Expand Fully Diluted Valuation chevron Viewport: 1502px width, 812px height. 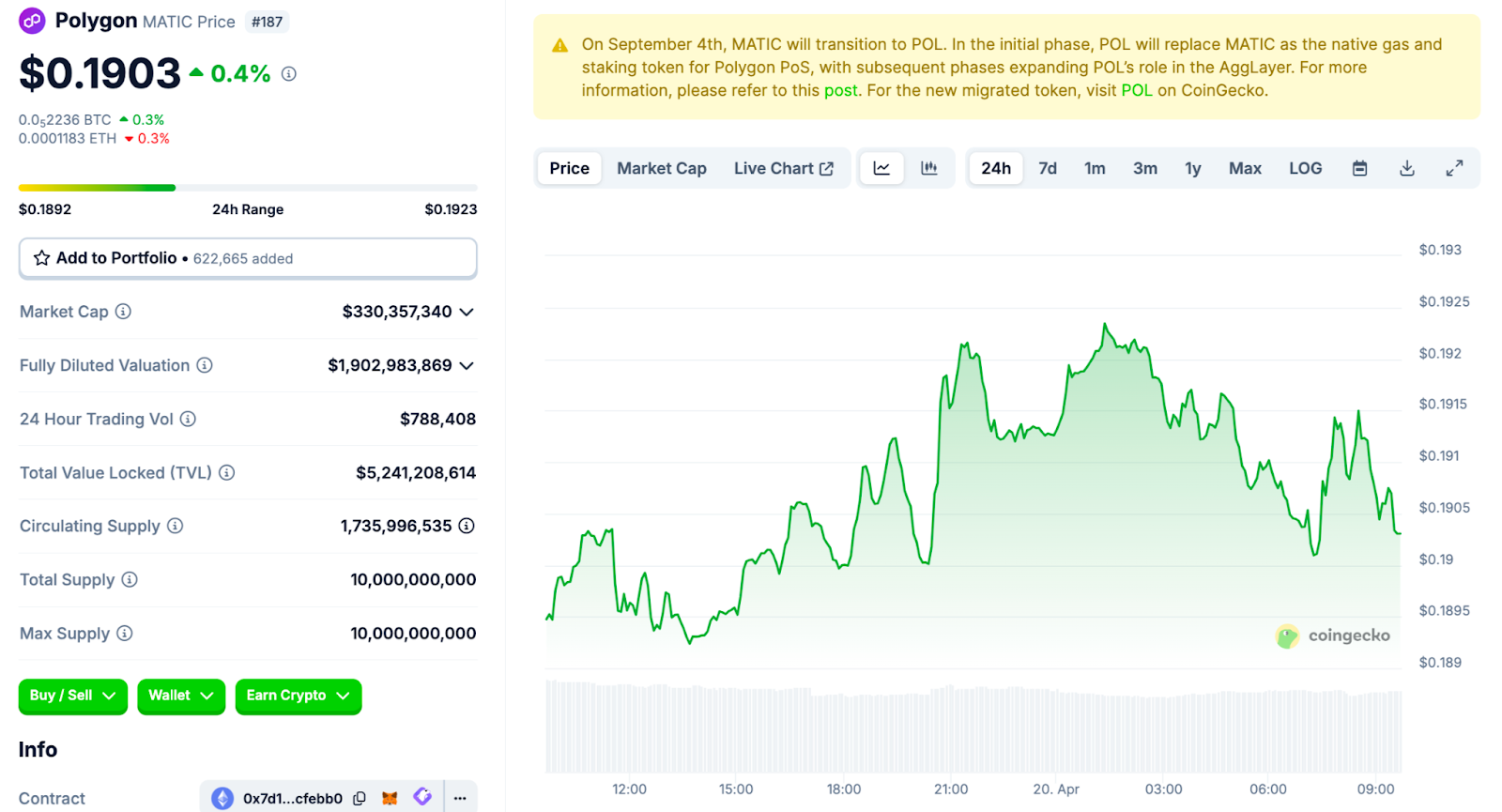tap(467, 365)
